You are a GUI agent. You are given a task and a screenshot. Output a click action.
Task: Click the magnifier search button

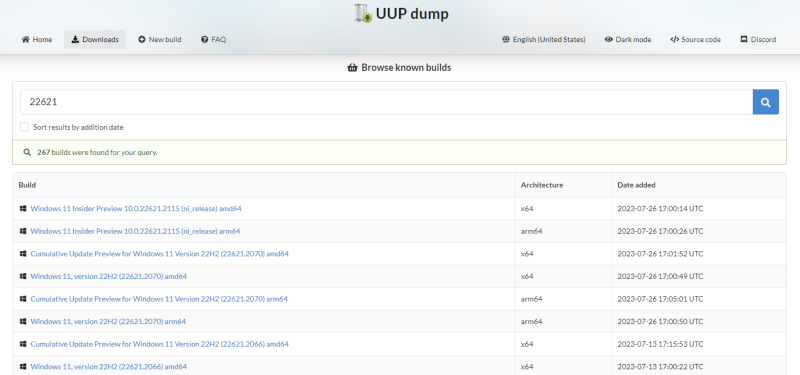pos(765,102)
